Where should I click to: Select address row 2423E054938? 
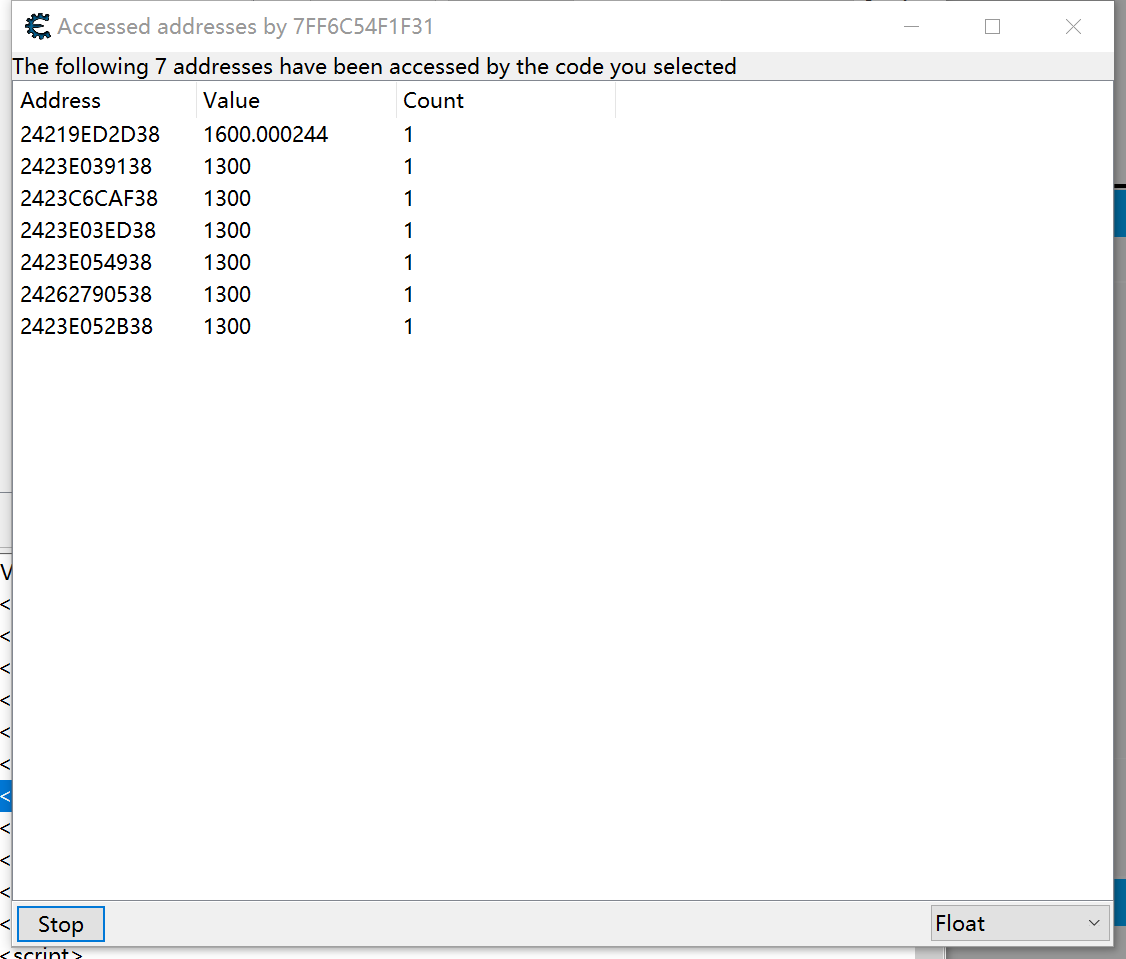[x=86, y=263]
